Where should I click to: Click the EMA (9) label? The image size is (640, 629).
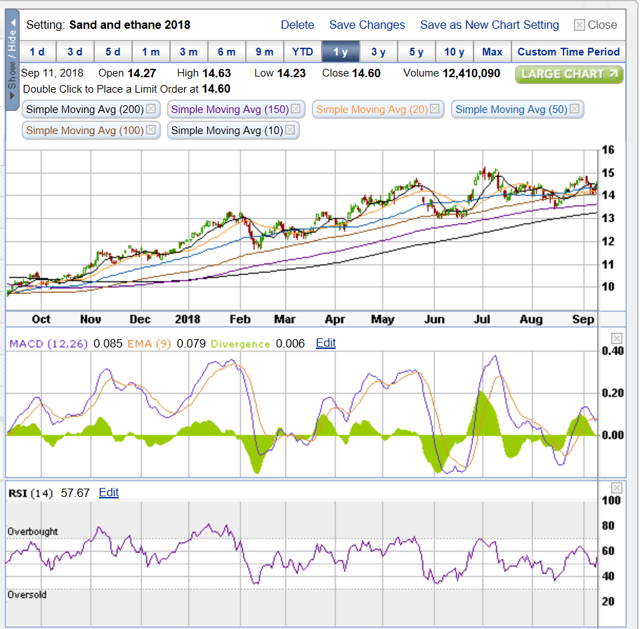tap(149, 344)
